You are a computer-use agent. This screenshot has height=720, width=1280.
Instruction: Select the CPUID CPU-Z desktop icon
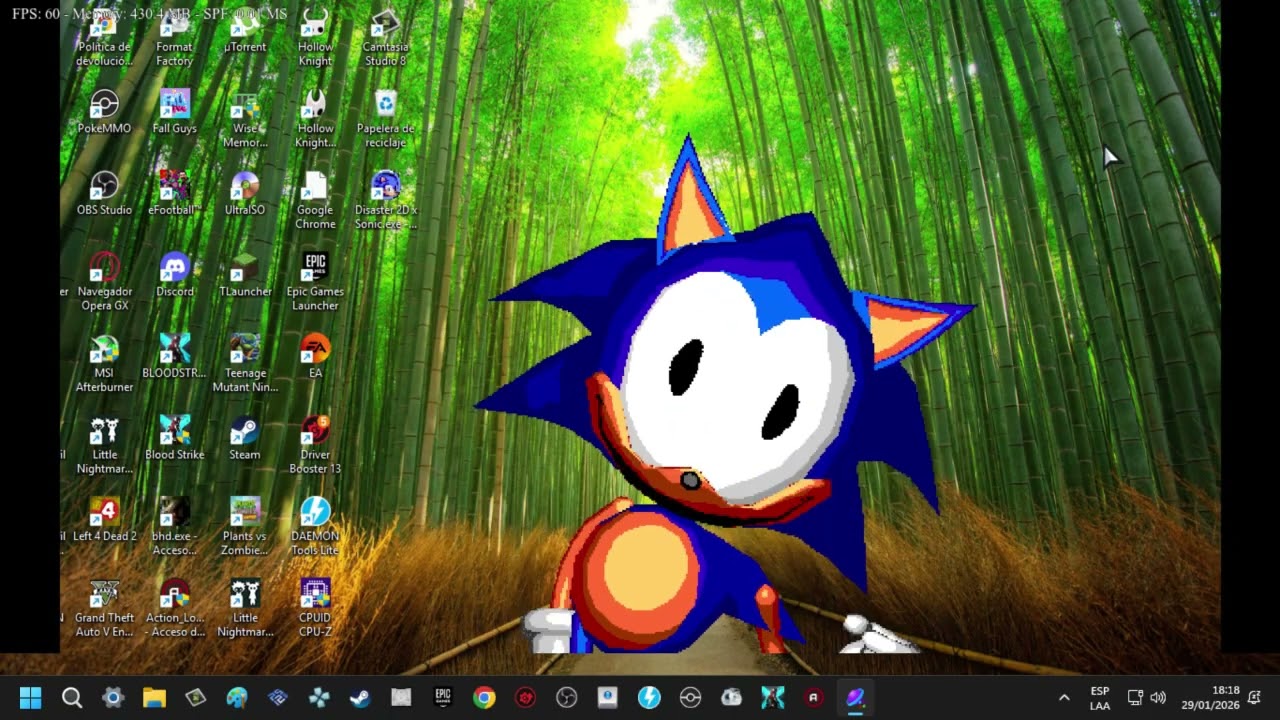point(315,608)
